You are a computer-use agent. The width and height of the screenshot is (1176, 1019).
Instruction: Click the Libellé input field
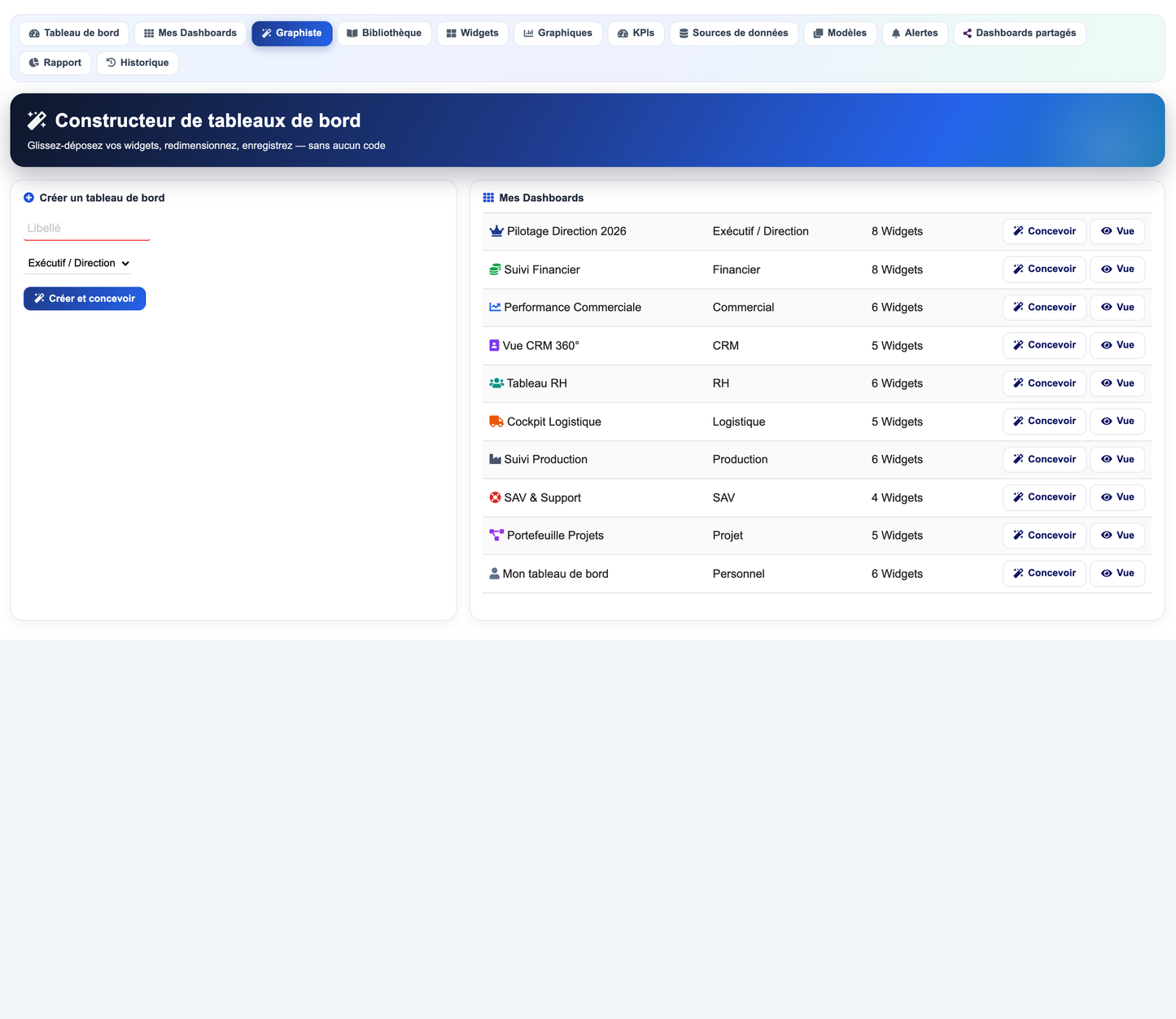(87, 229)
